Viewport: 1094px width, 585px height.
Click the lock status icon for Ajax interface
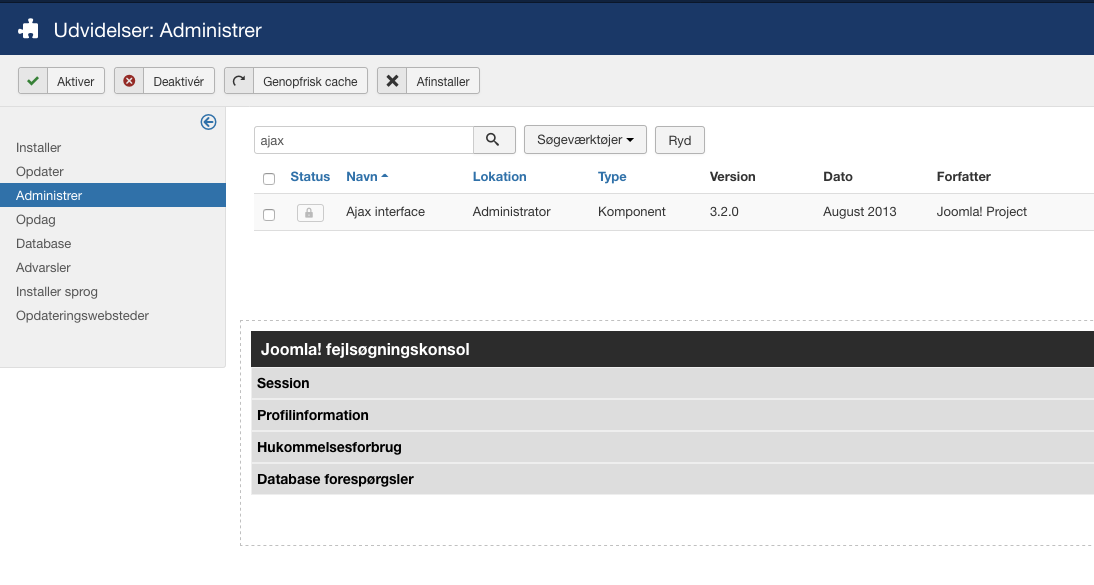point(310,212)
